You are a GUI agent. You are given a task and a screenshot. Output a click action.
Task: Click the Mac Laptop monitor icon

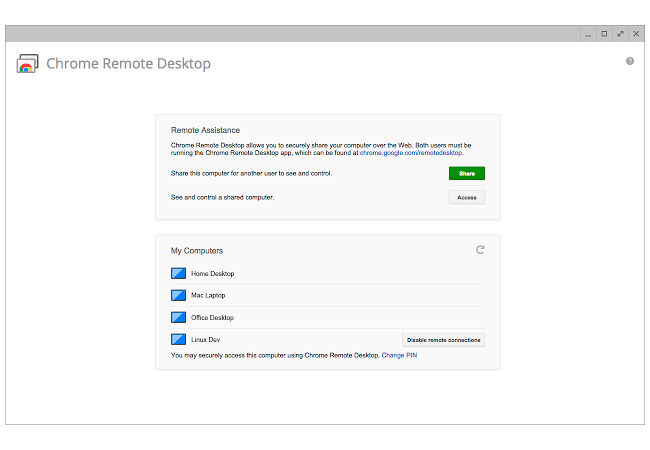178,295
